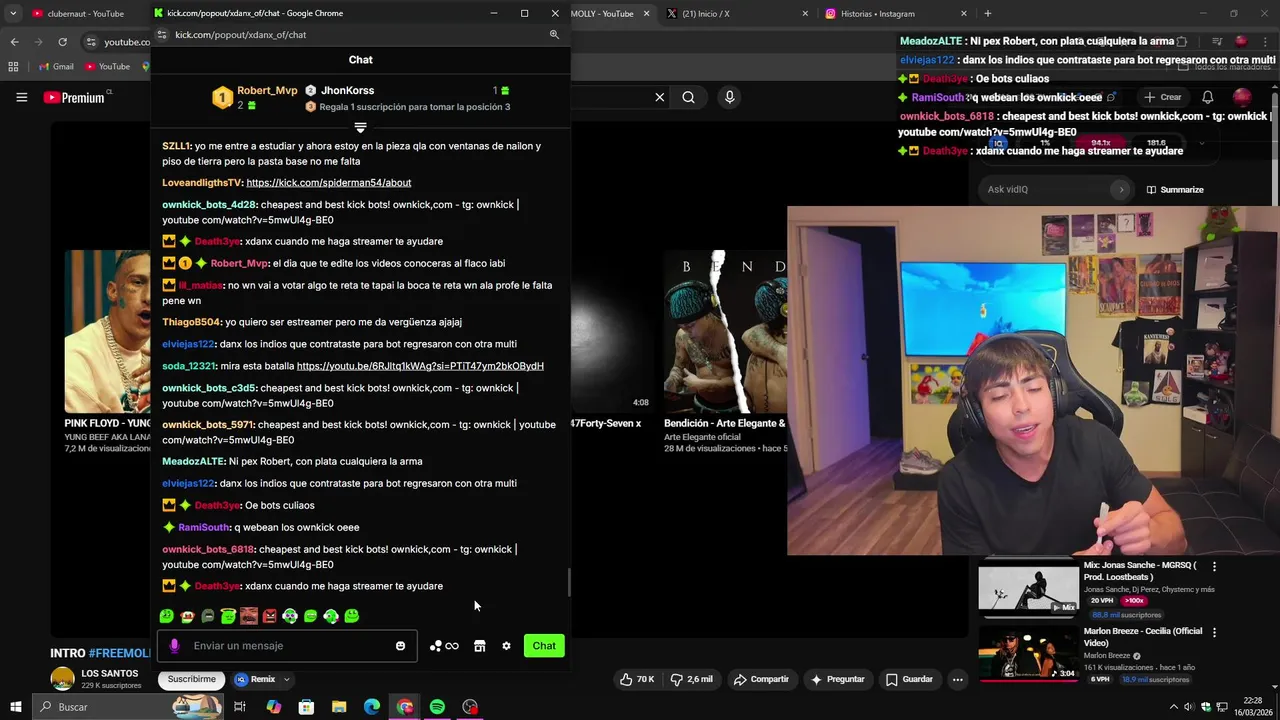Go back in the main Chrome window
The height and width of the screenshot is (720, 1280).
pos(14,42)
